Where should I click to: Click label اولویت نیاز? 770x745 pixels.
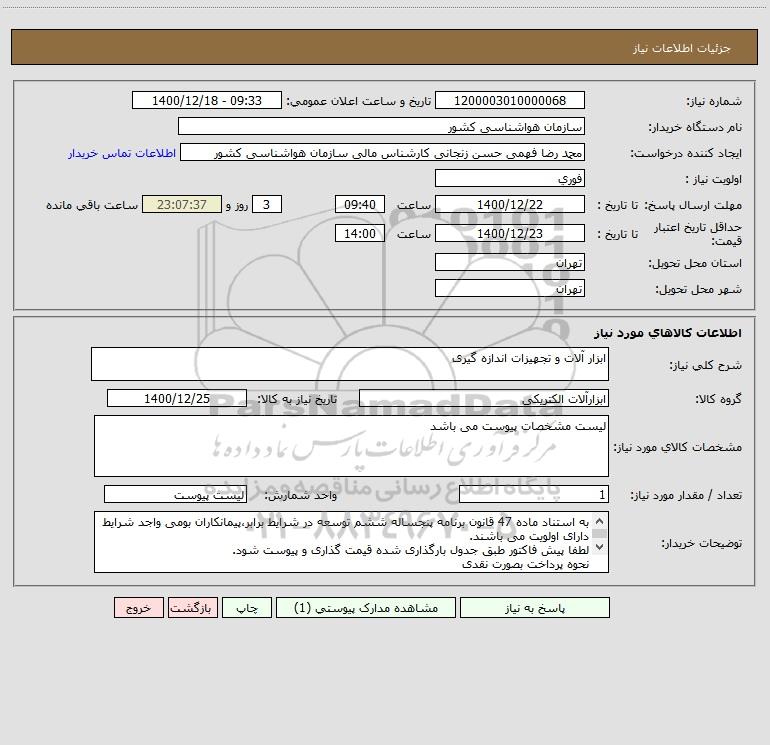(714, 179)
